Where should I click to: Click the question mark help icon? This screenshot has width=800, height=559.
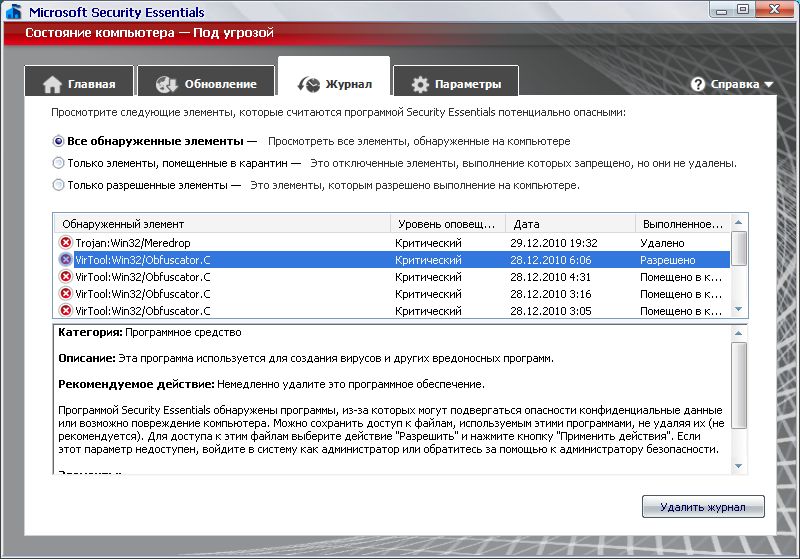(x=698, y=85)
